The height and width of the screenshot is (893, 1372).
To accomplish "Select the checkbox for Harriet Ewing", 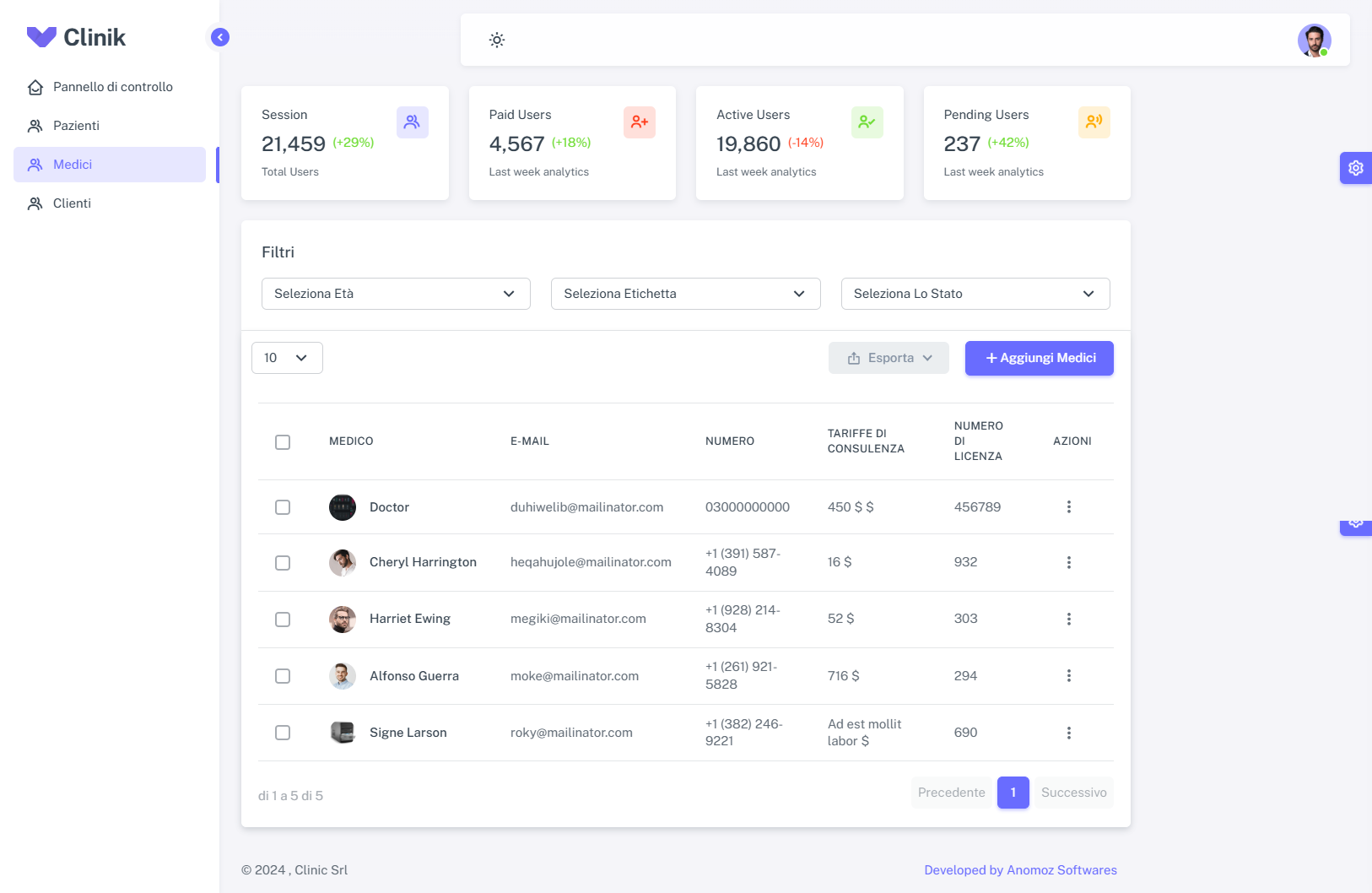I will tap(283, 620).
